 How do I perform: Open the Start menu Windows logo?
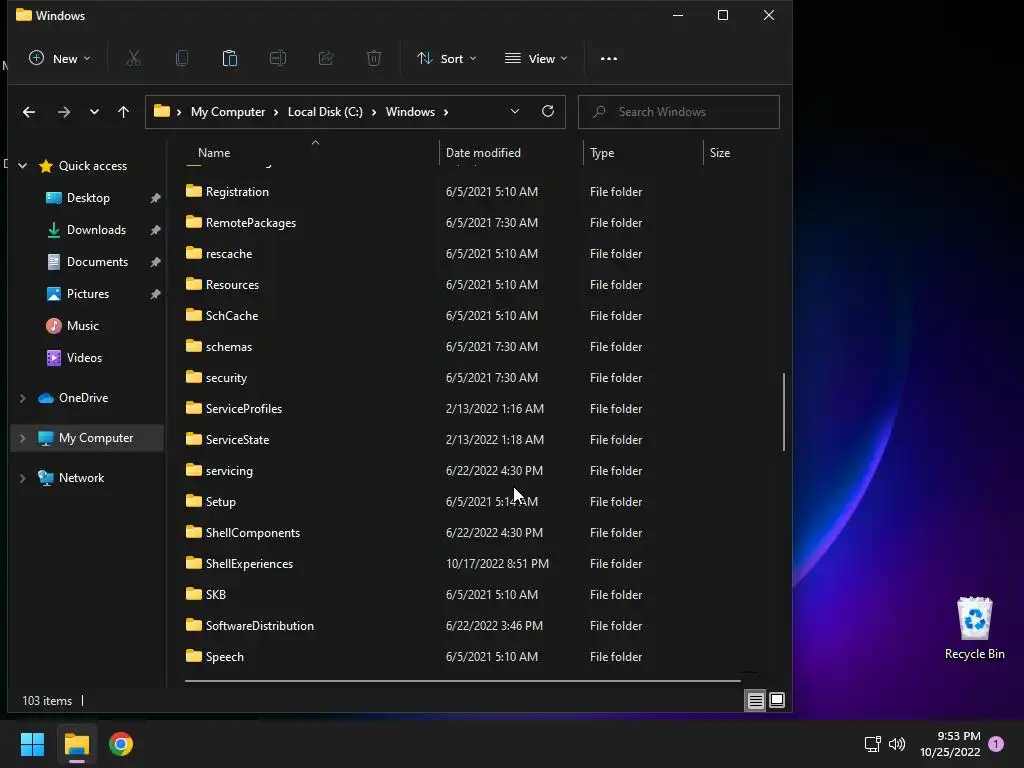tap(32, 744)
